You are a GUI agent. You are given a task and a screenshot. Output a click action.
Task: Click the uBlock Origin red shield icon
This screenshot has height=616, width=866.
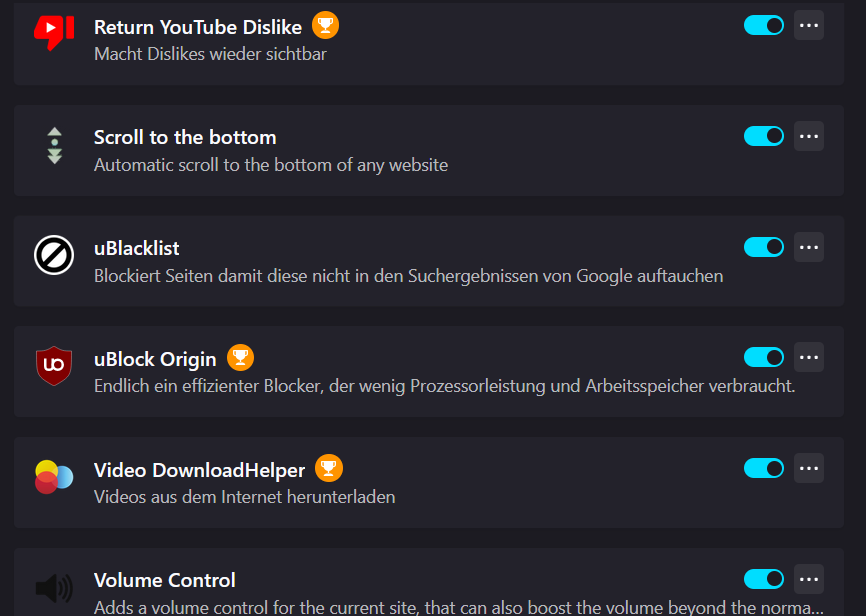pos(54,366)
